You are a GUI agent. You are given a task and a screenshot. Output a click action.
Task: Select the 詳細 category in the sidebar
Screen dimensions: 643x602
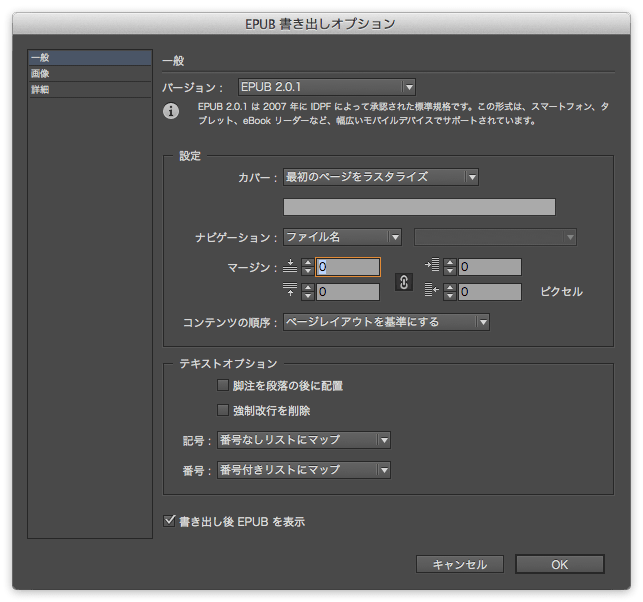pyautogui.click(x=90, y=90)
